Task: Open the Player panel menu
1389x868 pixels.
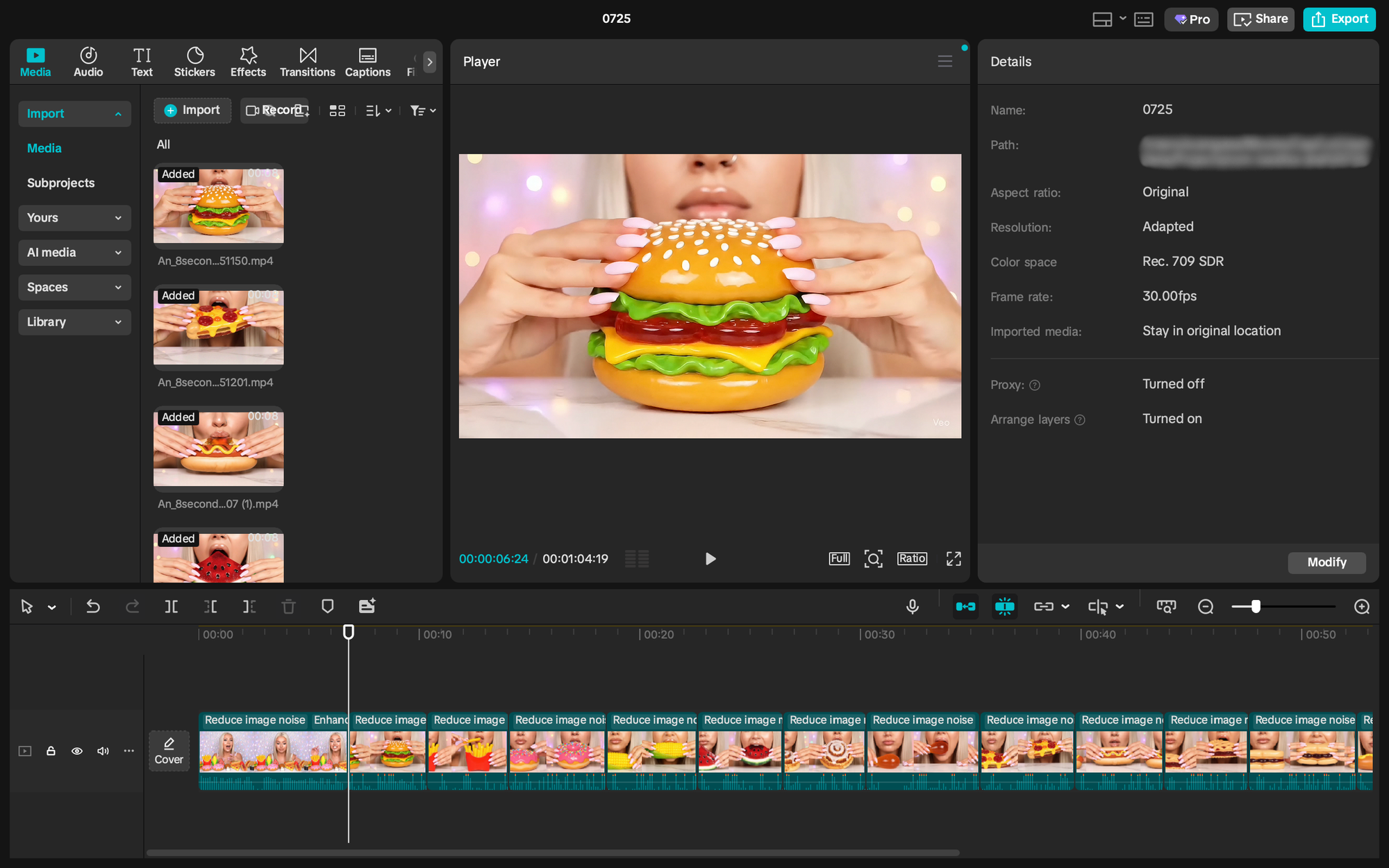Action: (945, 61)
